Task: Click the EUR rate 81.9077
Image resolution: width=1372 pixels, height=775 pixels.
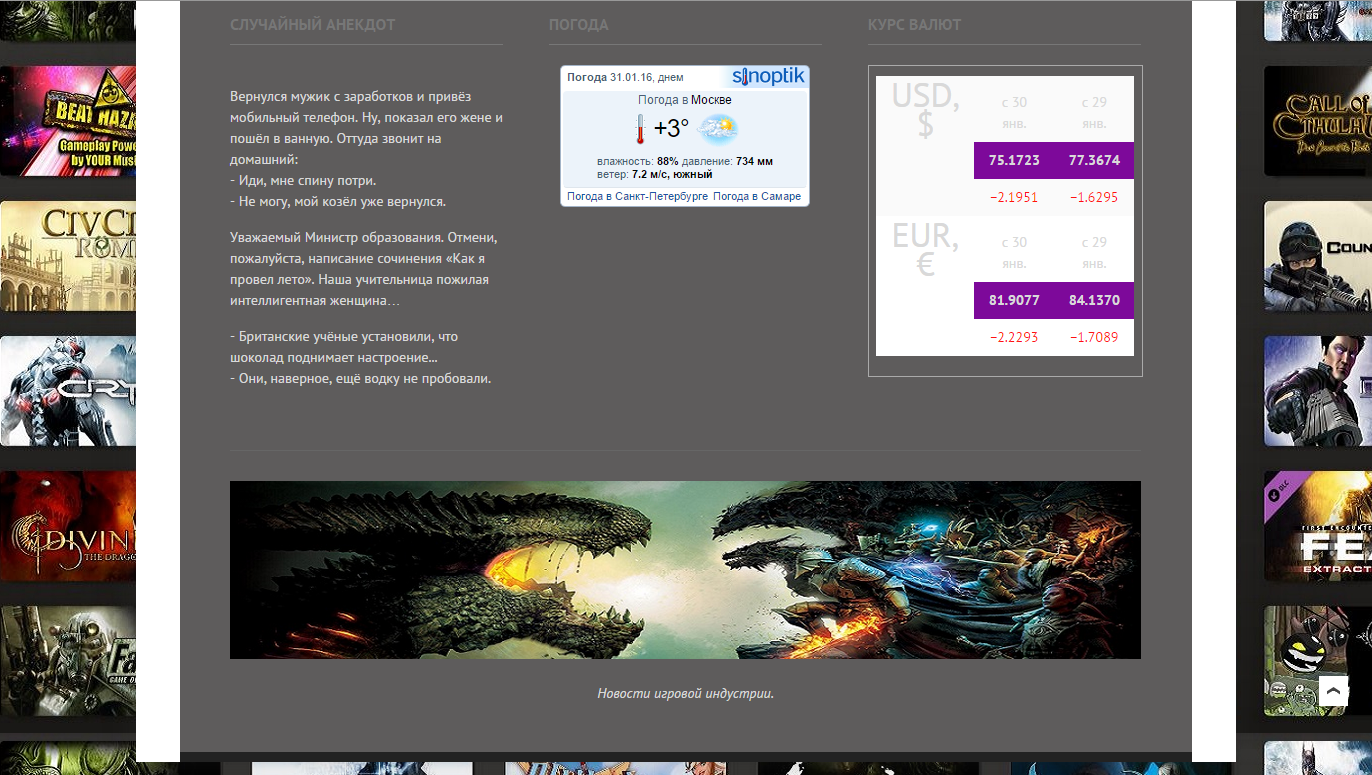Action: coord(1014,300)
